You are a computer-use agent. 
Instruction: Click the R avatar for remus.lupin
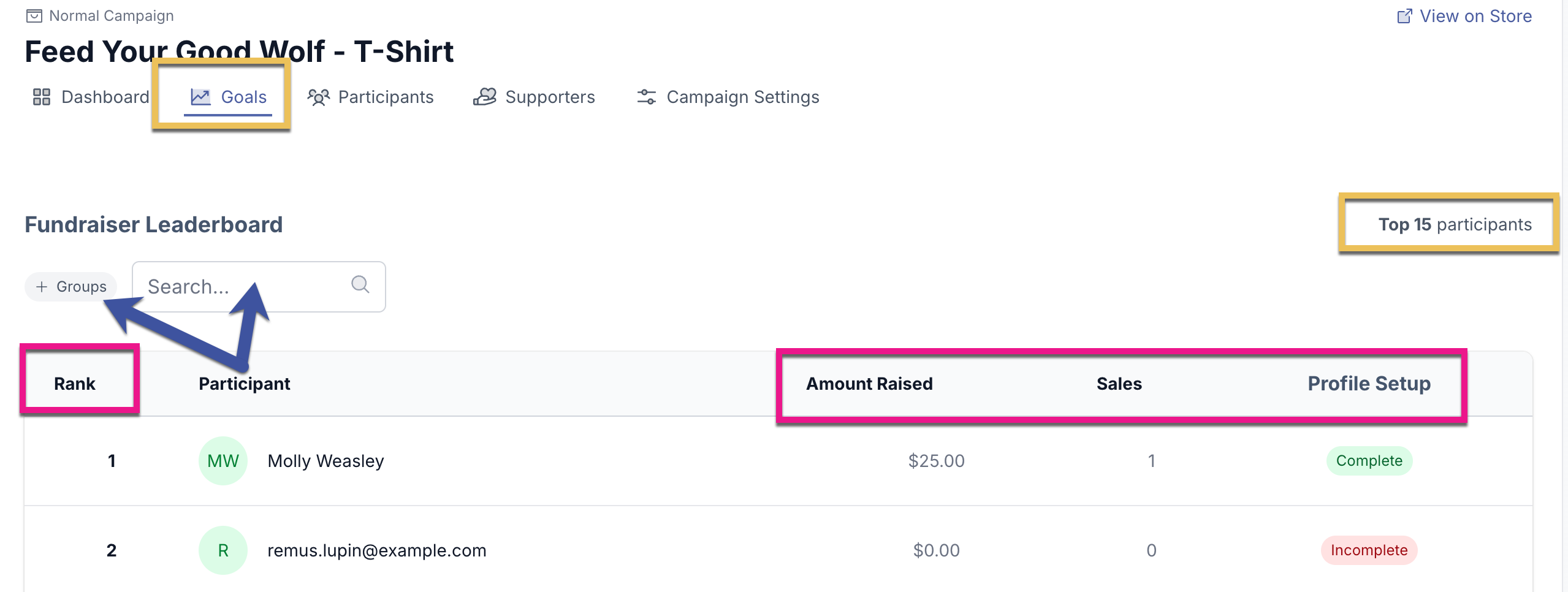click(x=223, y=550)
